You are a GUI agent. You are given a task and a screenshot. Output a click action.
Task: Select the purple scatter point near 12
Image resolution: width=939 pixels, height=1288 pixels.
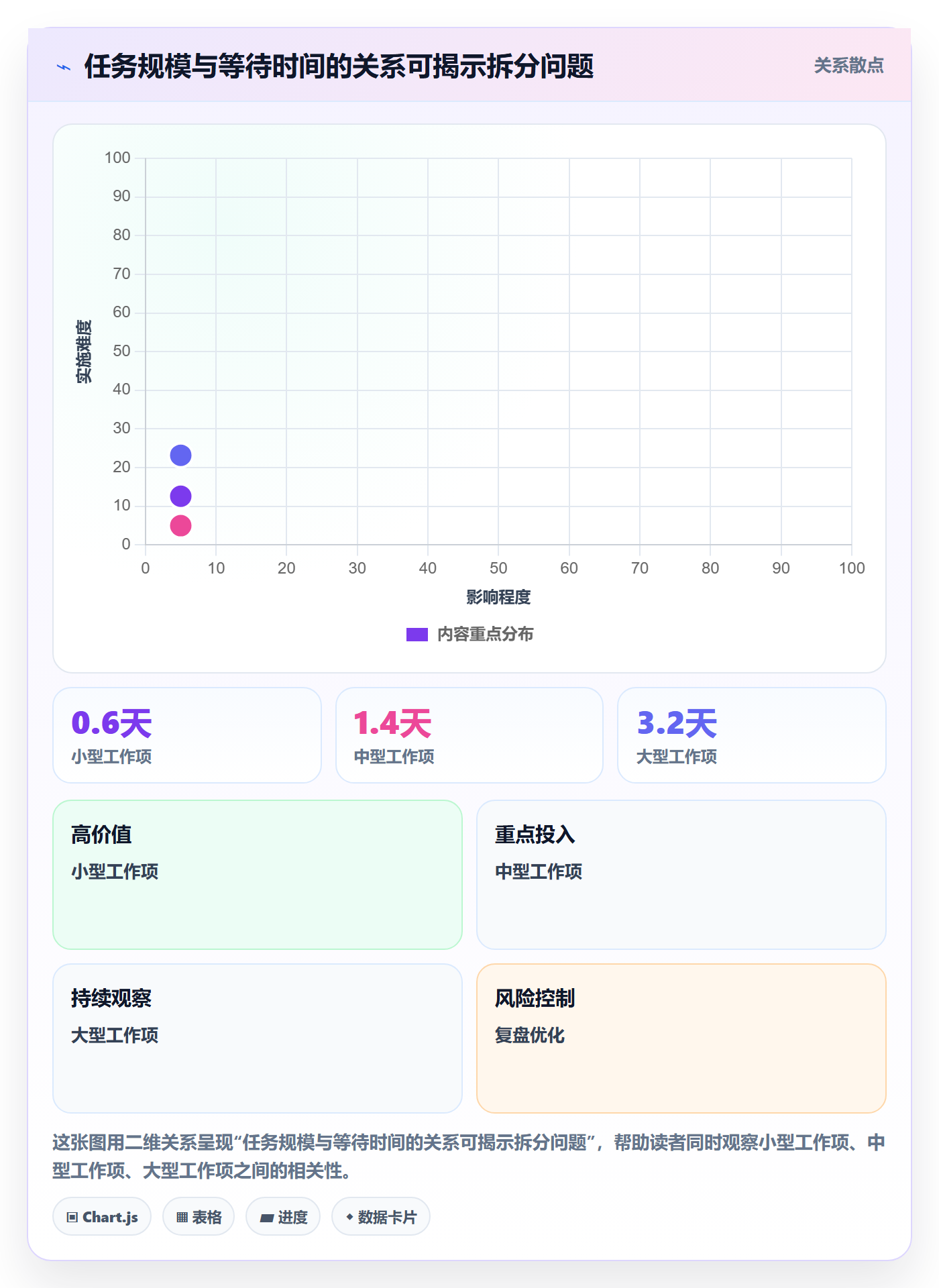(180, 496)
